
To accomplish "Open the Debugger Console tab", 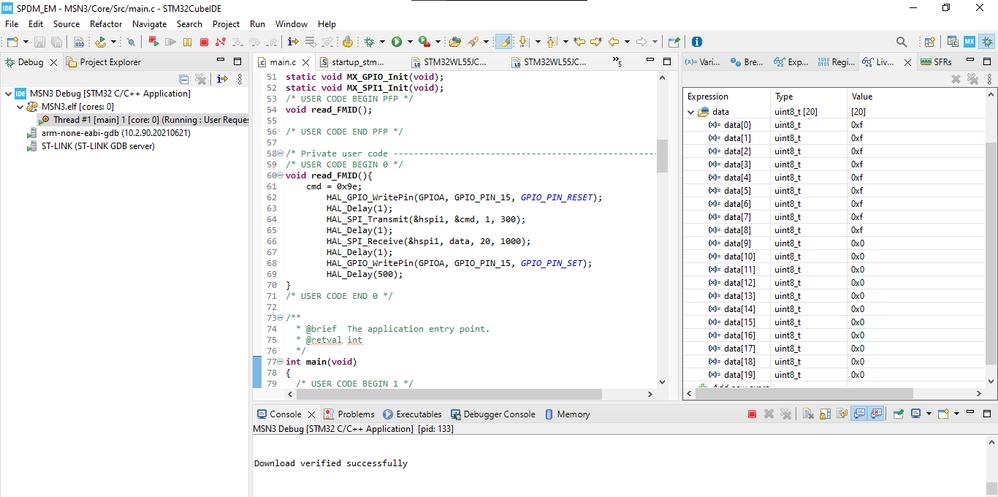I will (493, 414).
